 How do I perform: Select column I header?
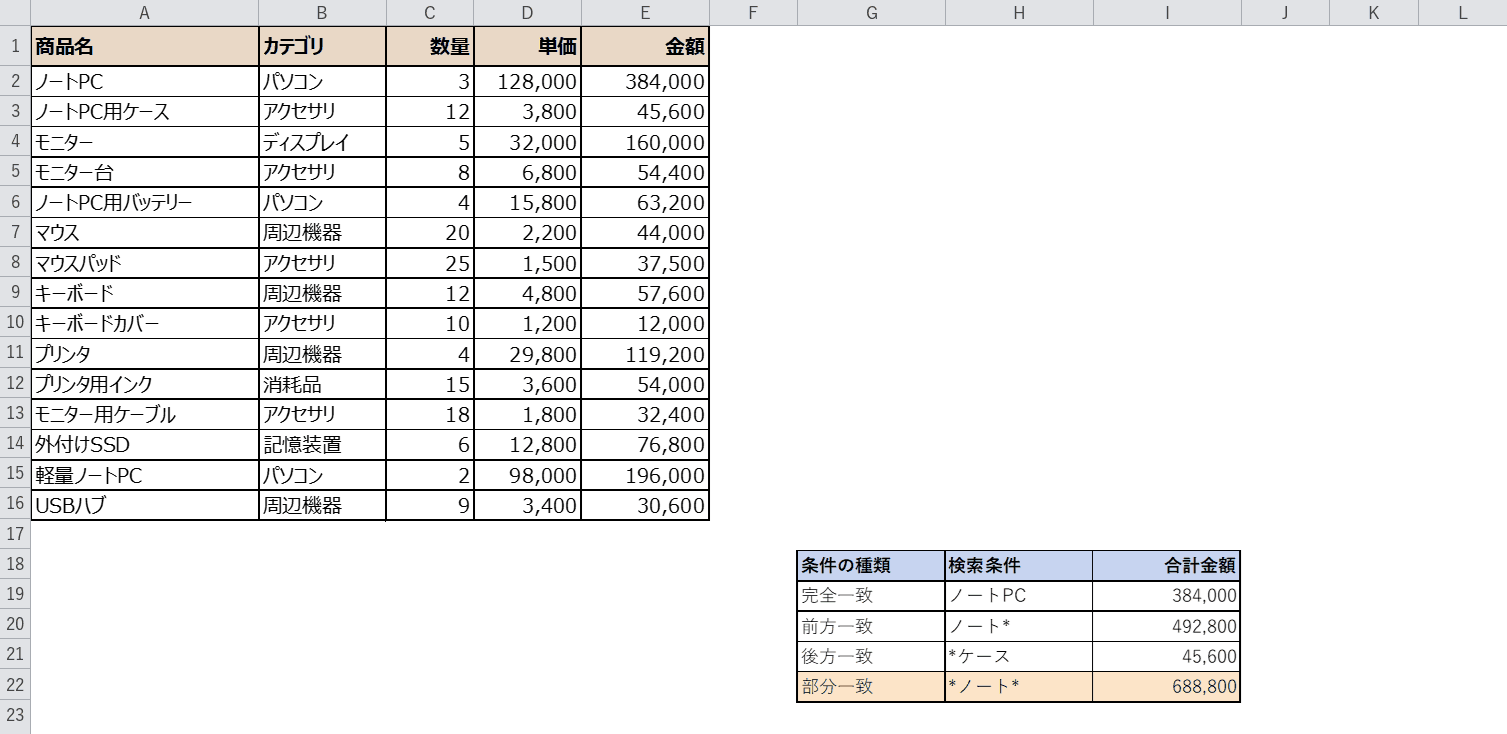[1167, 12]
